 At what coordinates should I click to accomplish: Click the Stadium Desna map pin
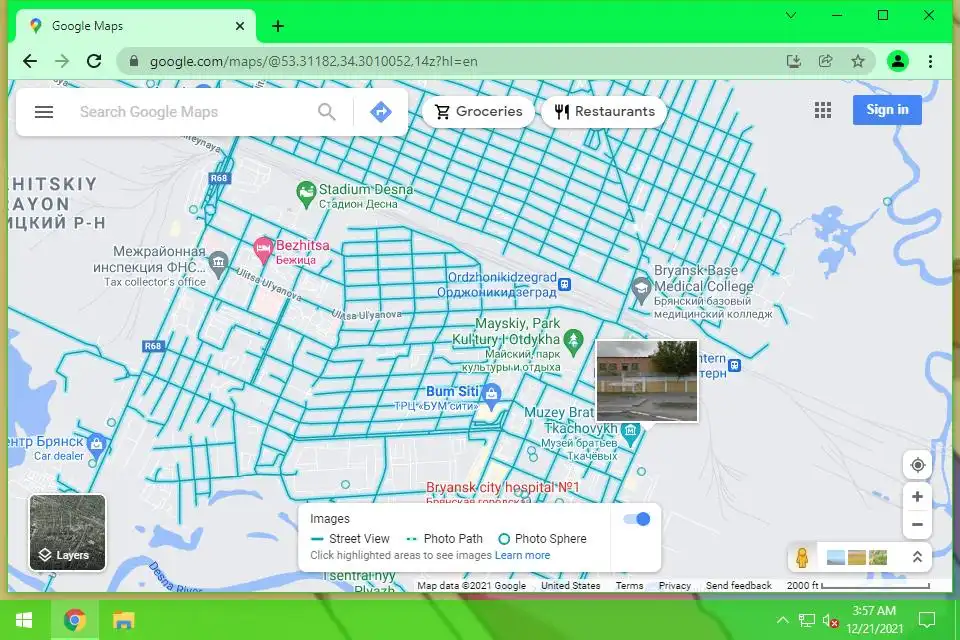pos(306,195)
